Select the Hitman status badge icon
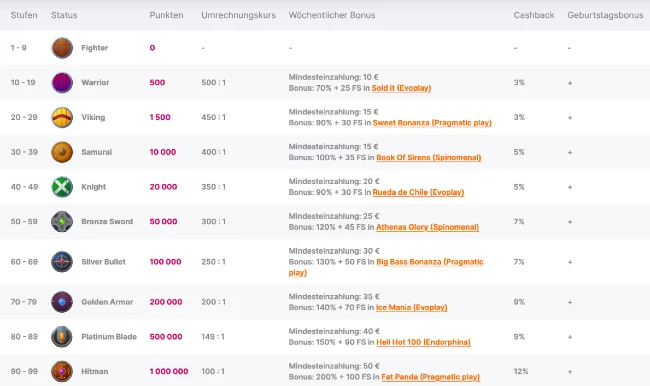This screenshot has width=650, height=386. tap(62, 371)
